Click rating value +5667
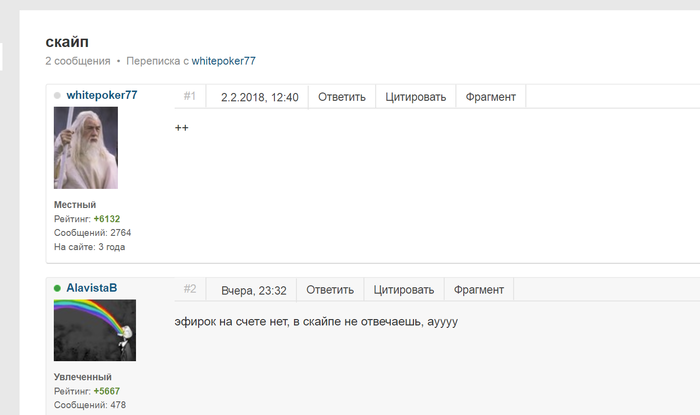The width and height of the screenshot is (700, 415). (107, 391)
